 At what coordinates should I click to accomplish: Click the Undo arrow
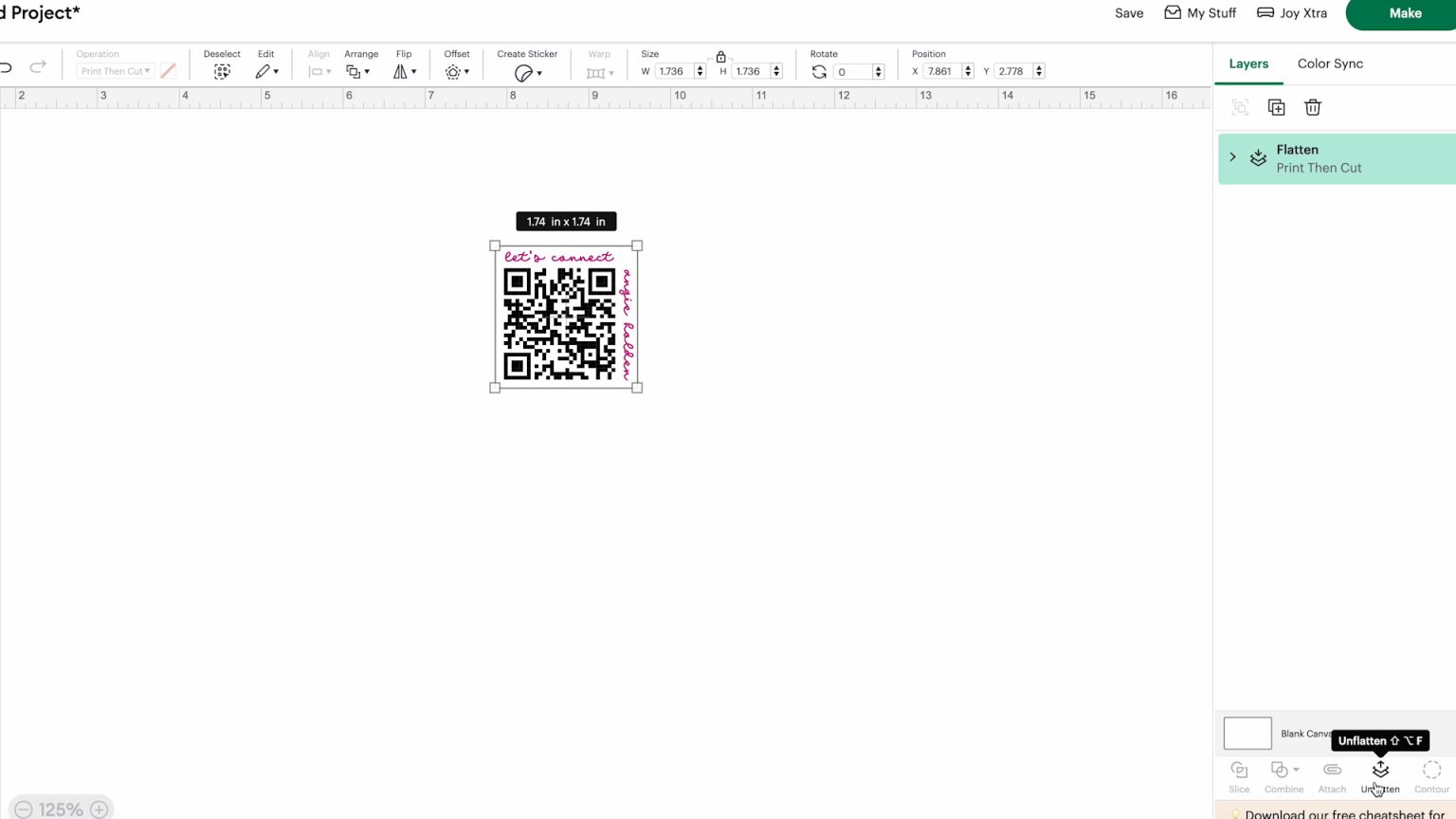[7, 66]
